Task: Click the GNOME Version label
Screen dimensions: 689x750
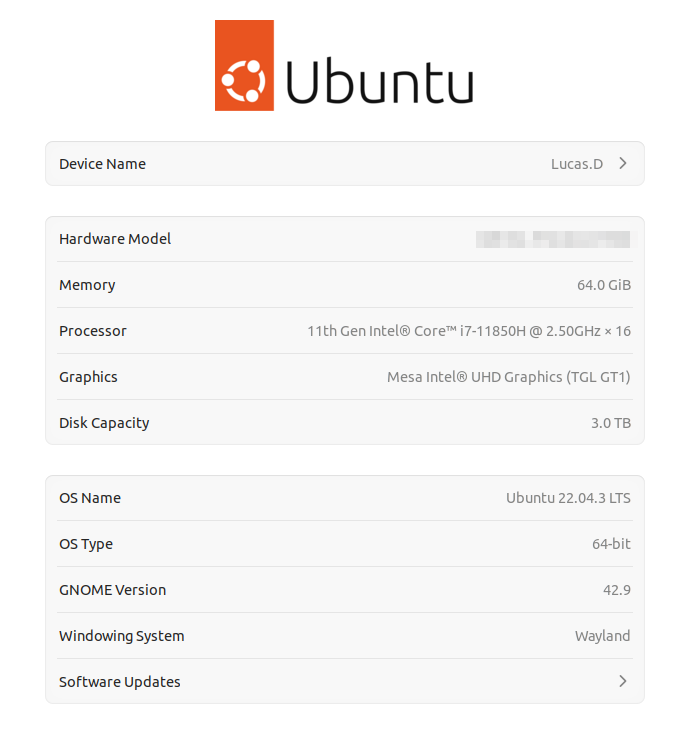Action: click(112, 590)
